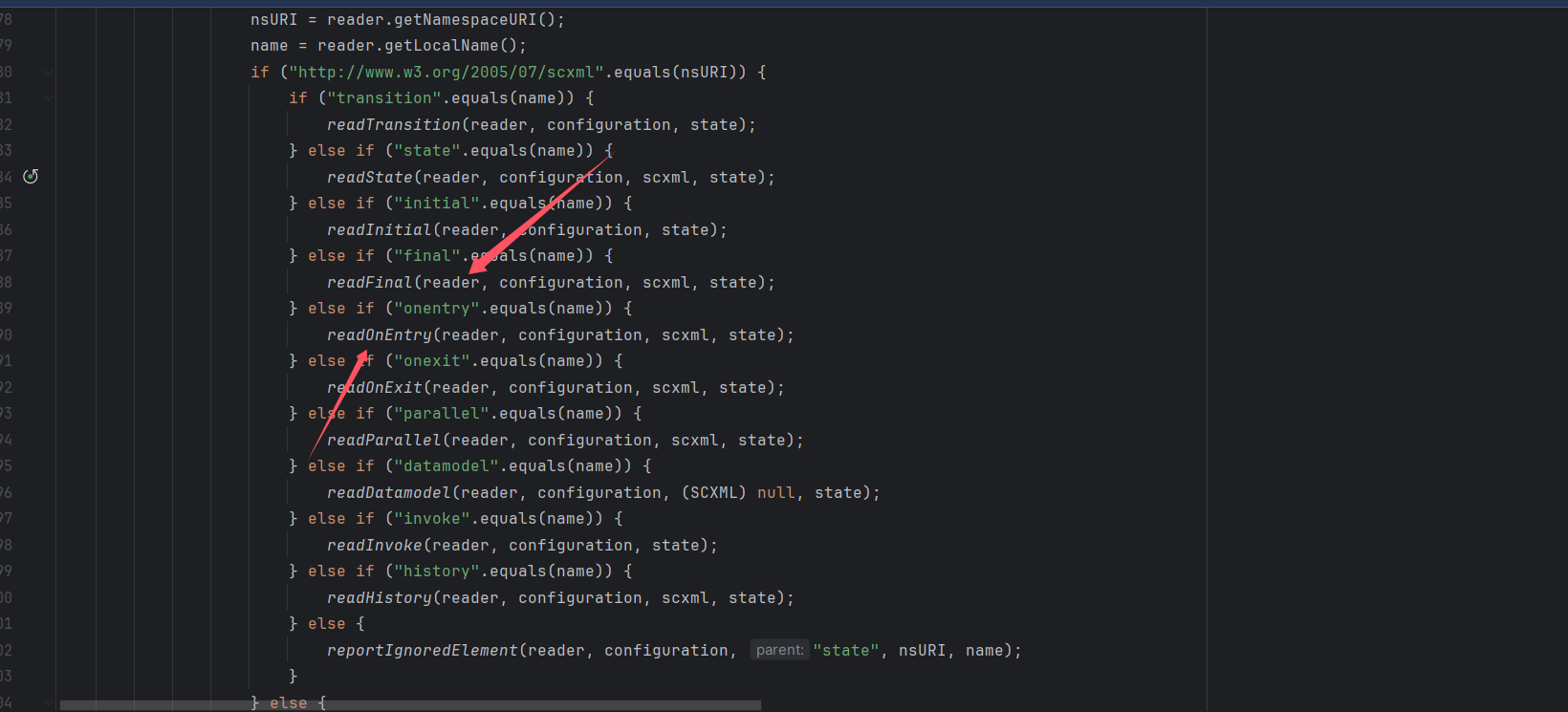Click the readOnExit method call
The image size is (1568, 712).
pyautogui.click(x=375, y=388)
